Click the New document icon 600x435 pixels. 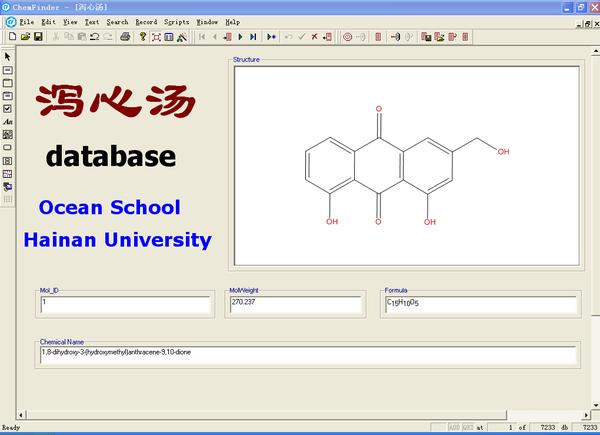click(12, 37)
